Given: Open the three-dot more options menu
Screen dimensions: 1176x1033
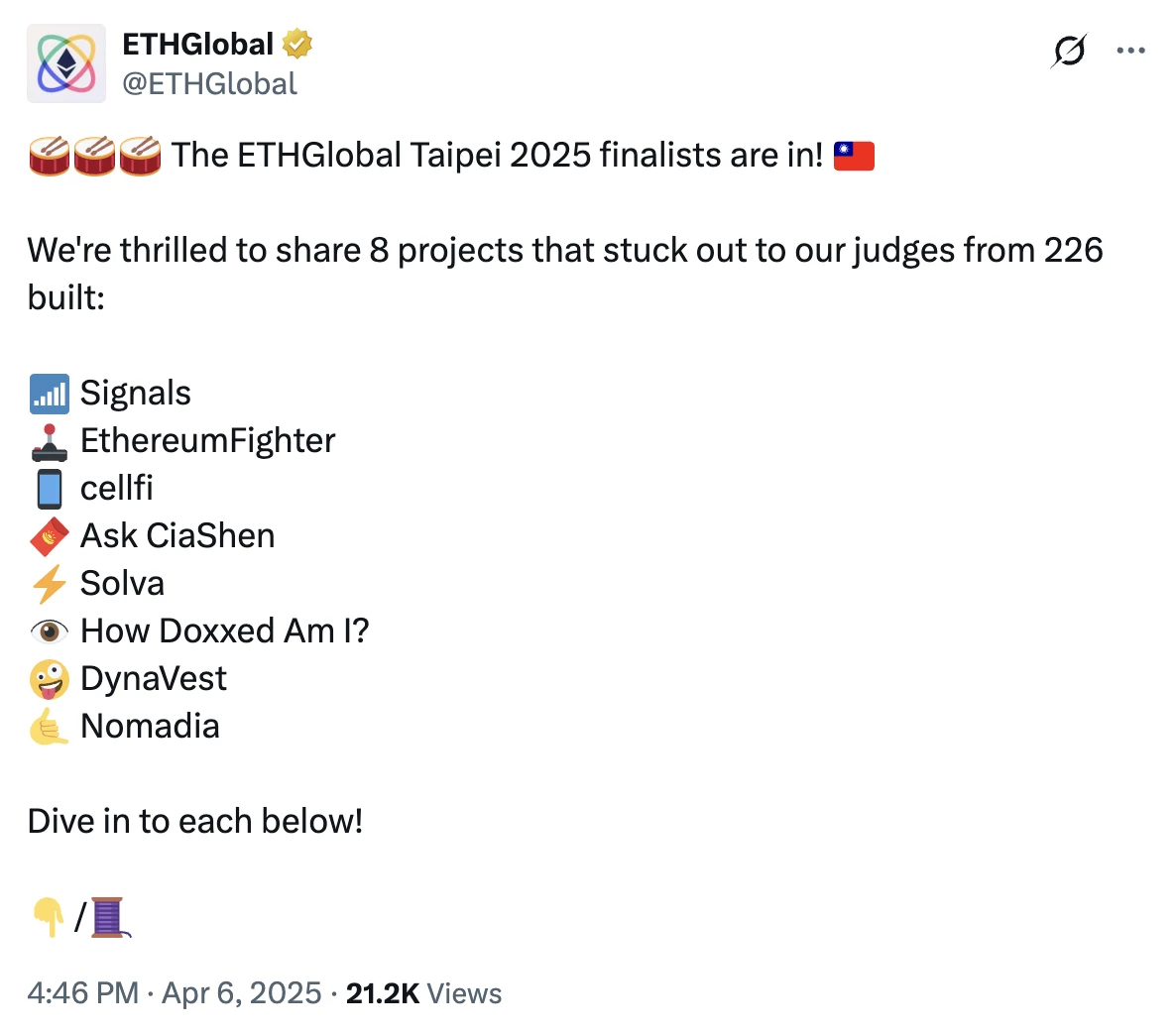Looking at the screenshot, I should click(x=1131, y=50).
